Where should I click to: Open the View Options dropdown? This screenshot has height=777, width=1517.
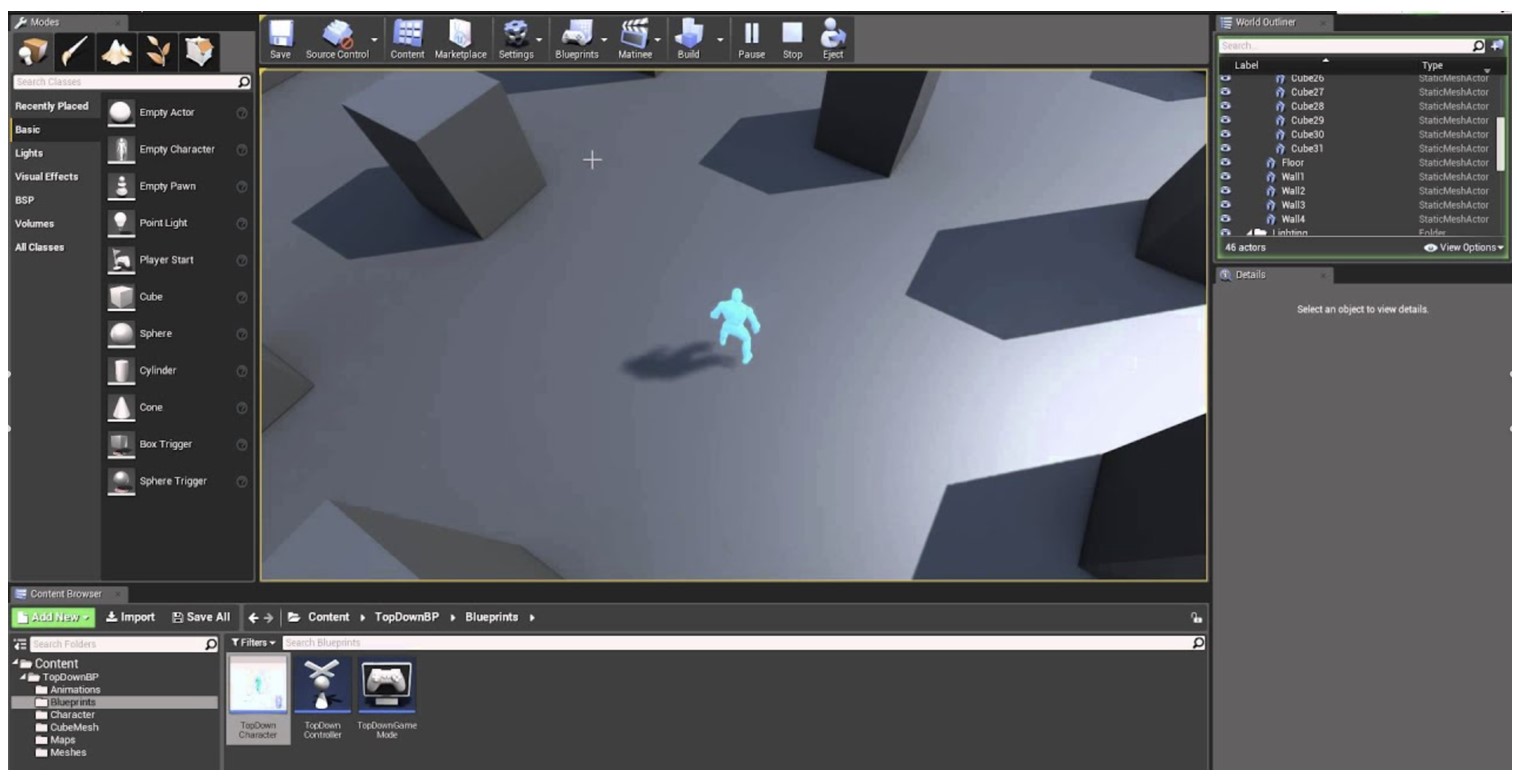coord(1464,247)
